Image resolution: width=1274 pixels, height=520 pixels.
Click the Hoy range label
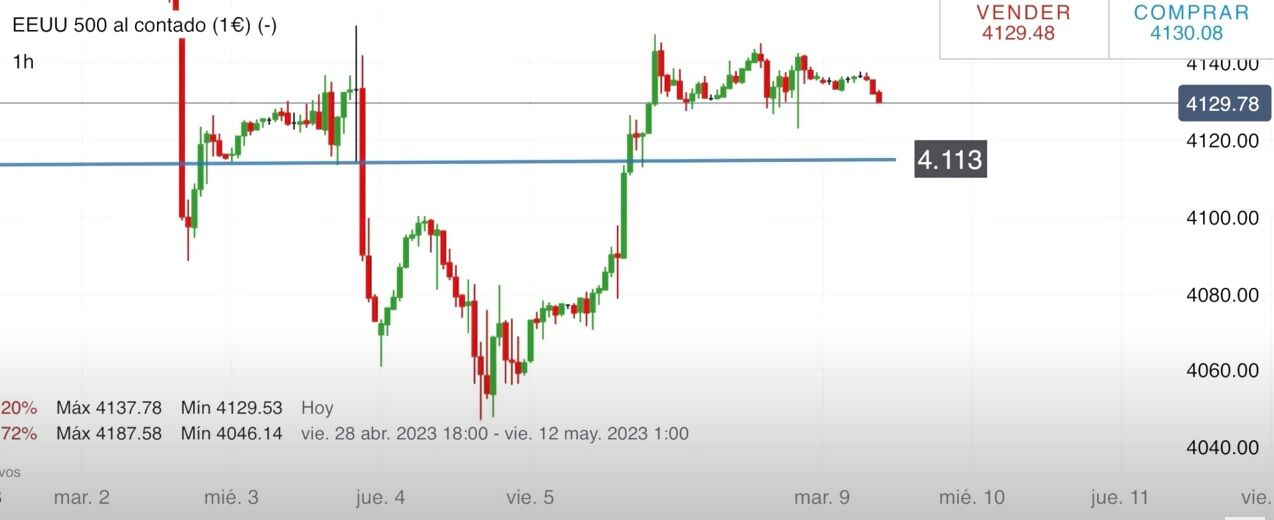coord(317,408)
